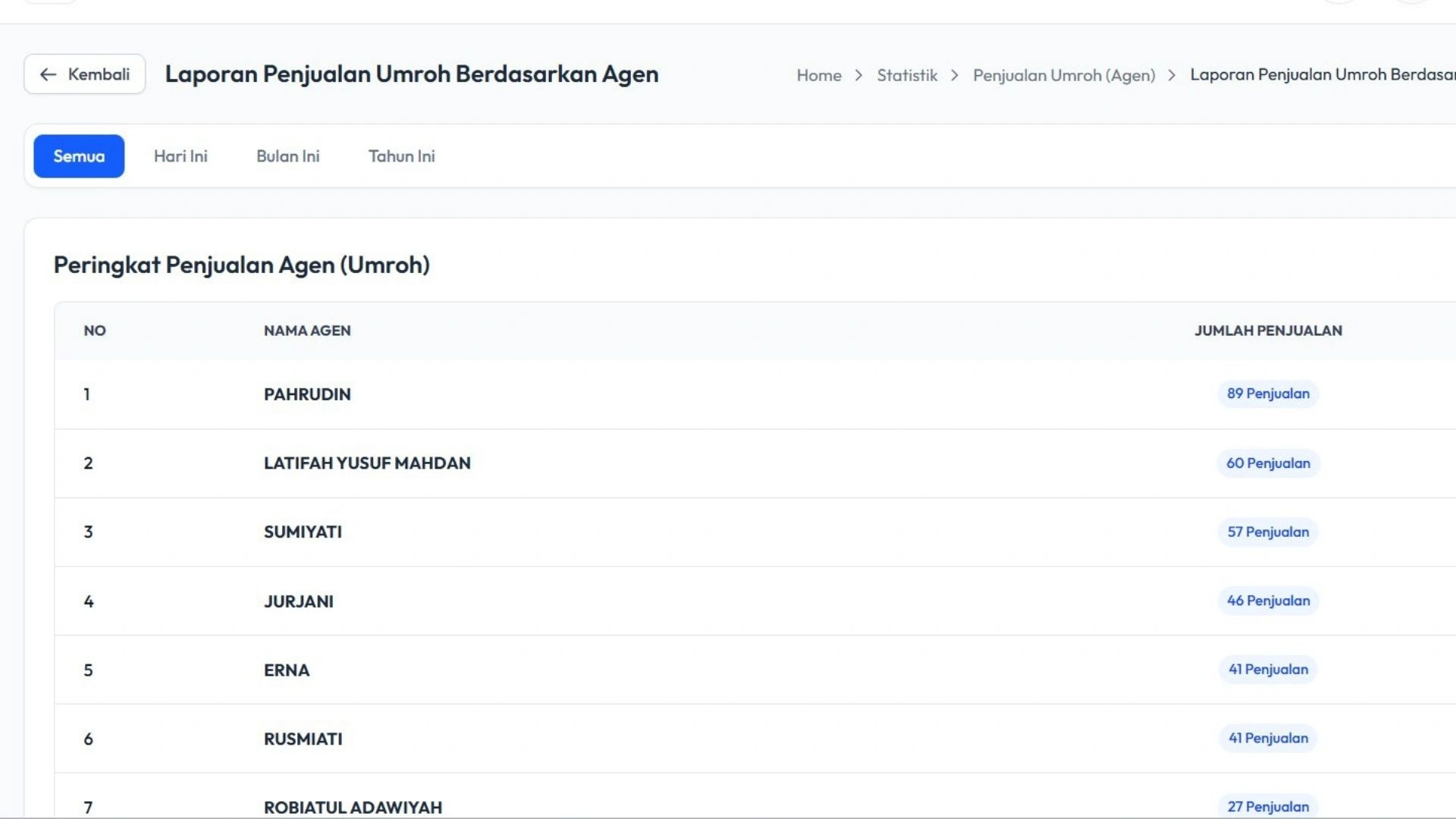The width and height of the screenshot is (1456, 819).
Task: Select agent name PAHRUDIN
Action: click(307, 394)
